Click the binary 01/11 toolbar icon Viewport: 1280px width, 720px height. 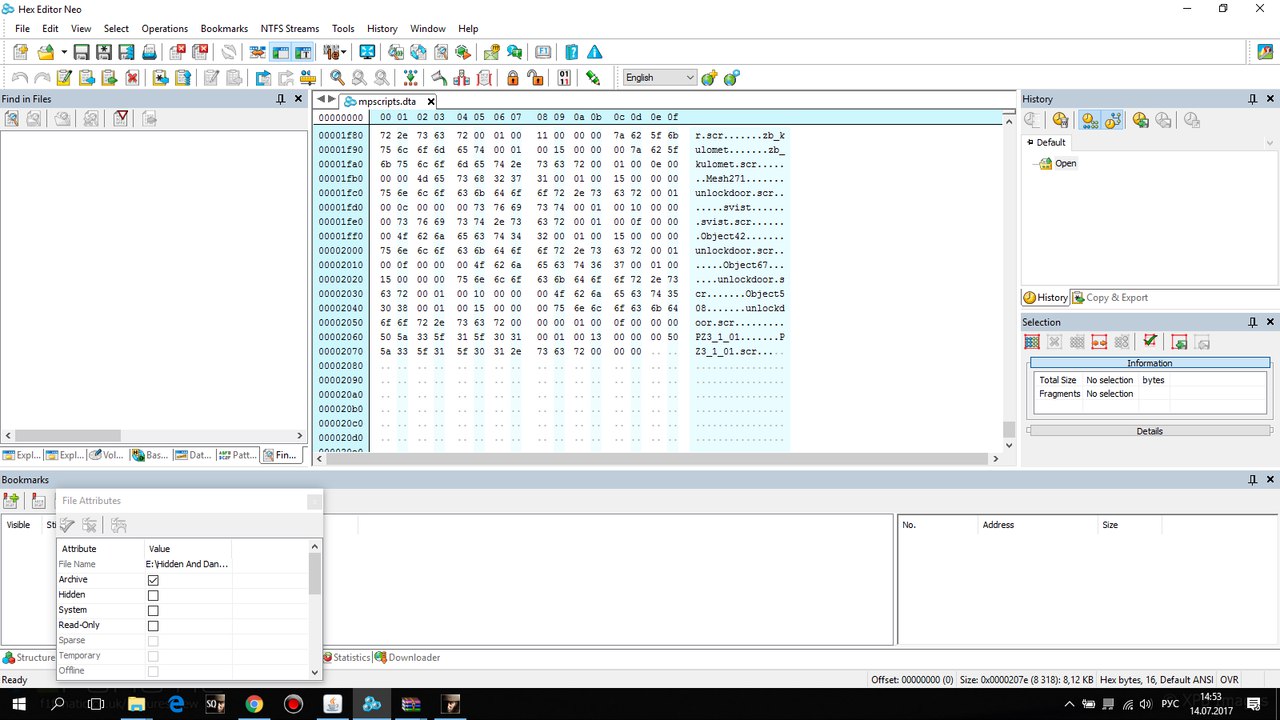pos(564,78)
